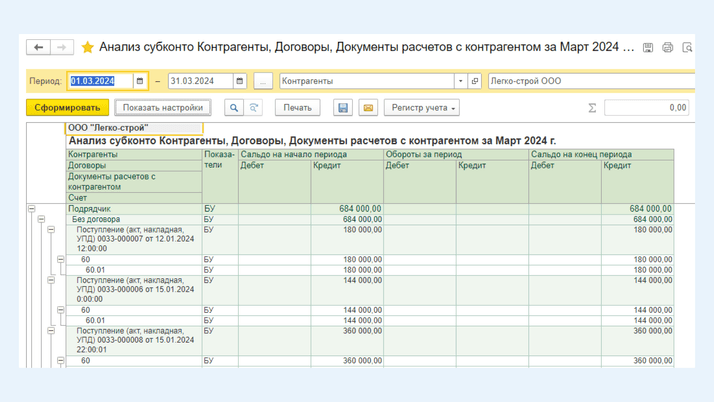Click the sigma sum icon
The width and height of the screenshot is (714, 402).
pyautogui.click(x=592, y=108)
